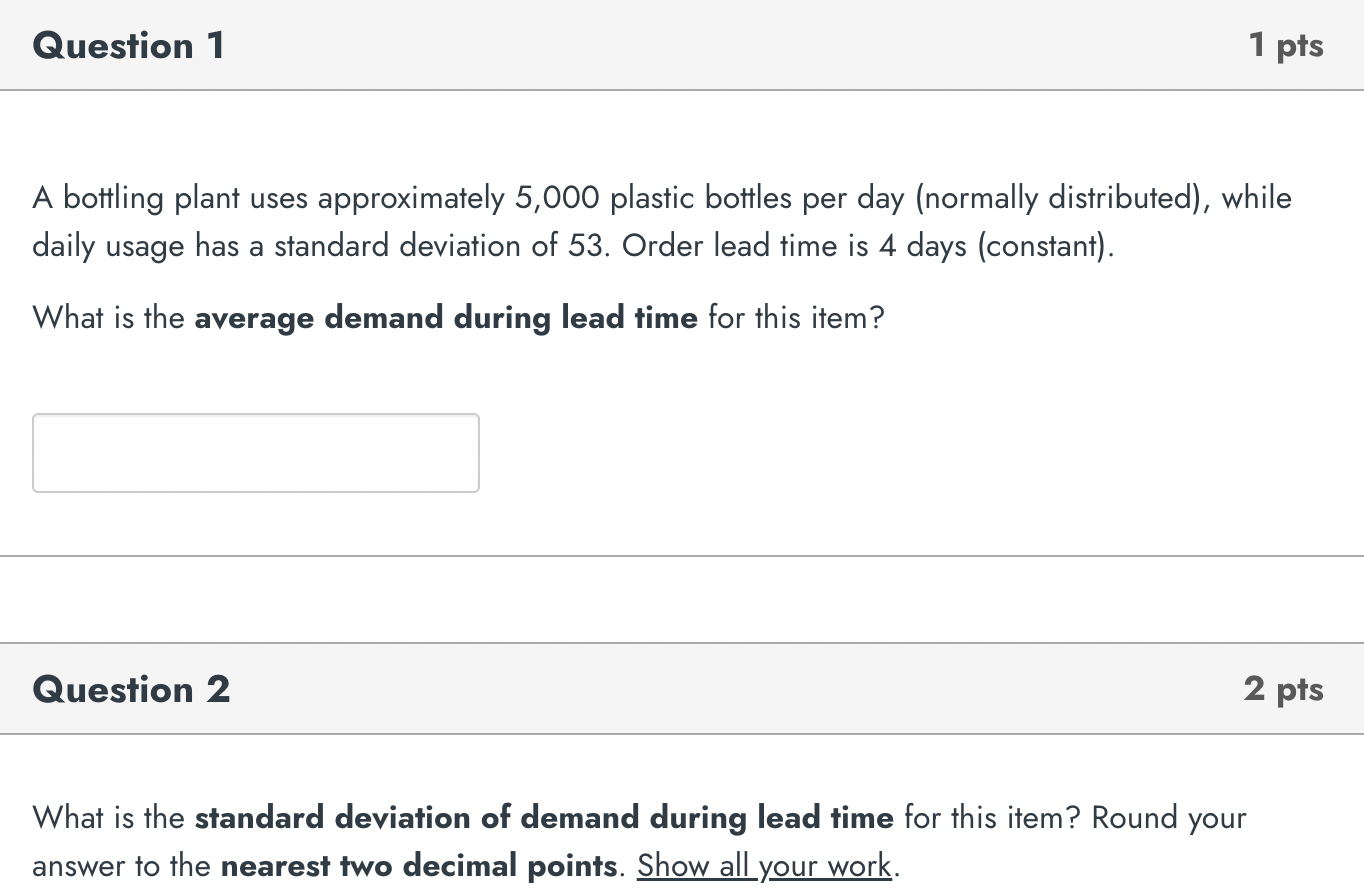The height and width of the screenshot is (892, 1364).
Task: Click the 2 pts label on Question 2
Action: 1284,689
